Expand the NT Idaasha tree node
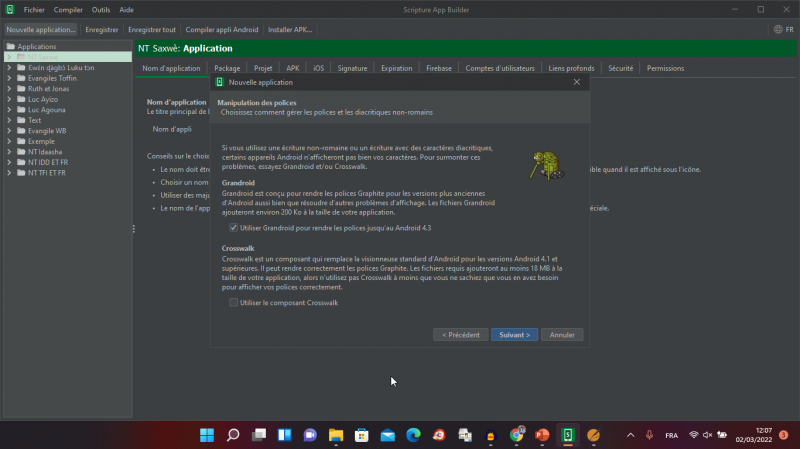Image resolution: width=800 pixels, height=449 pixels. click(9, 151)
